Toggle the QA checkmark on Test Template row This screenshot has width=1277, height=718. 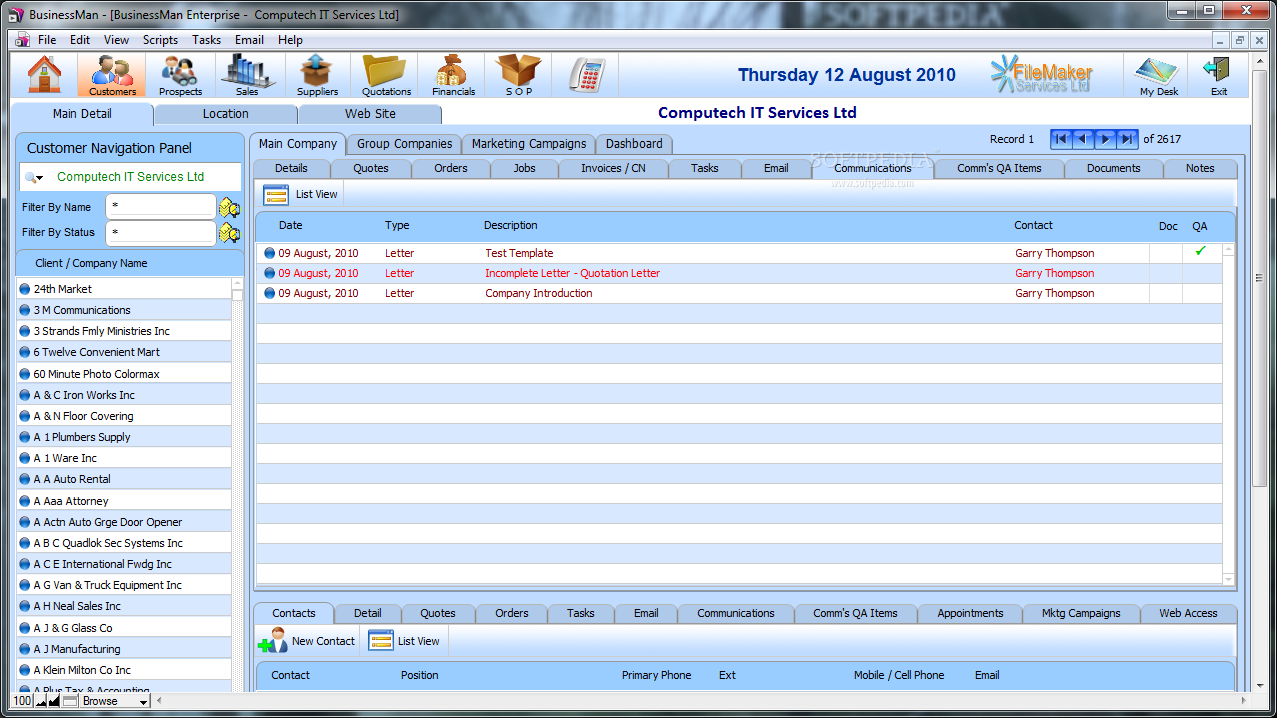(1200, 252)
